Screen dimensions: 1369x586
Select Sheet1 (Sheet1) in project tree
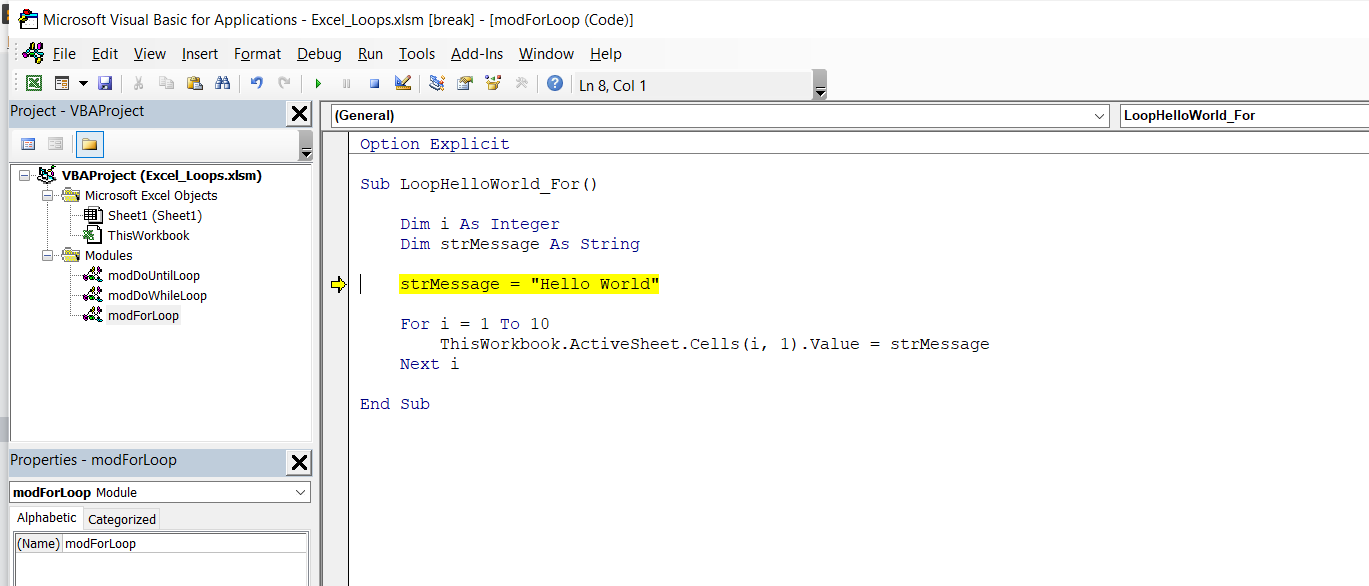[x=155, y=215]
